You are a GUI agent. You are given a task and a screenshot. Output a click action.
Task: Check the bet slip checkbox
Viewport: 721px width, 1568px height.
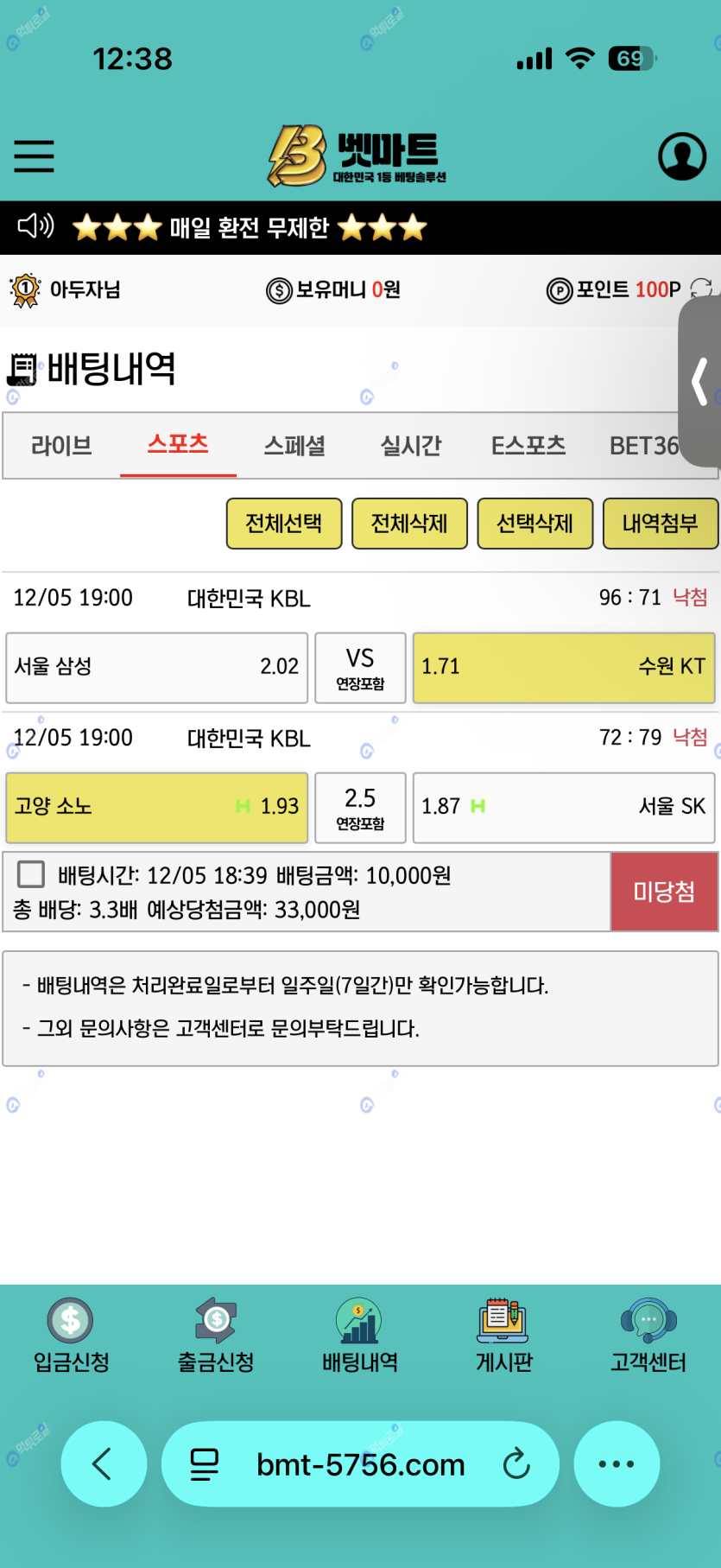coord(31,874)
